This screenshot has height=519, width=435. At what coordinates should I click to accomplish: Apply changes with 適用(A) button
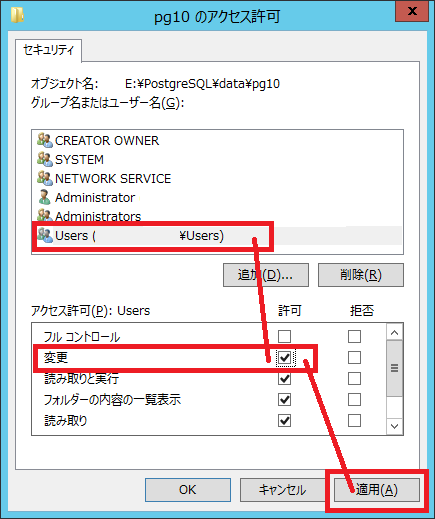pyautogui.click(x=377, y=490)
